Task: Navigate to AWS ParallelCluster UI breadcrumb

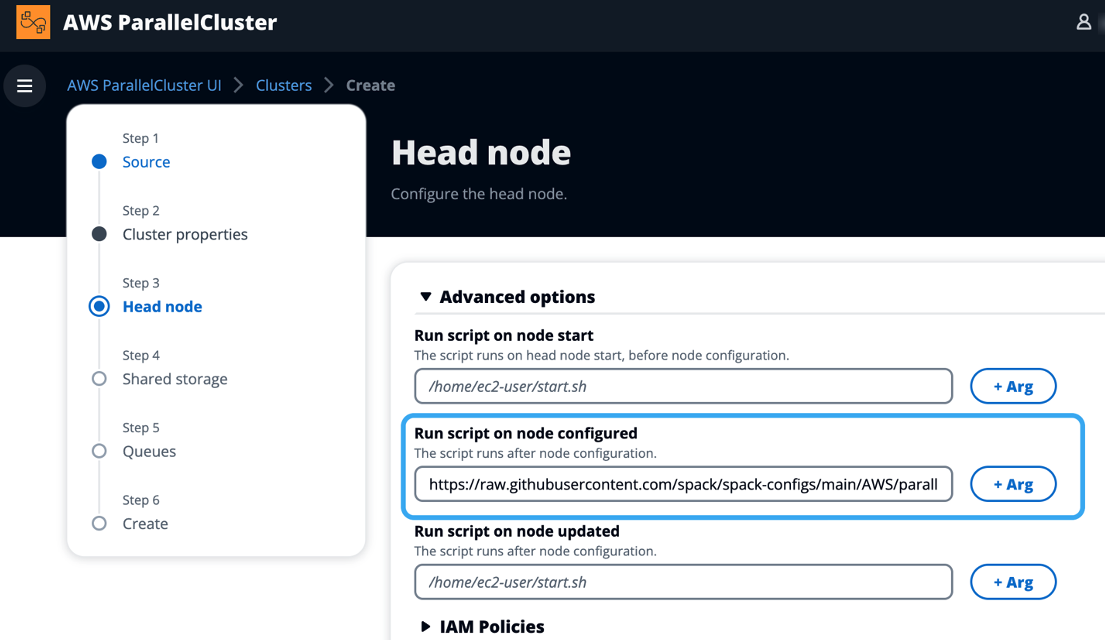Action: pyautogui.click(x=144, y=85)
